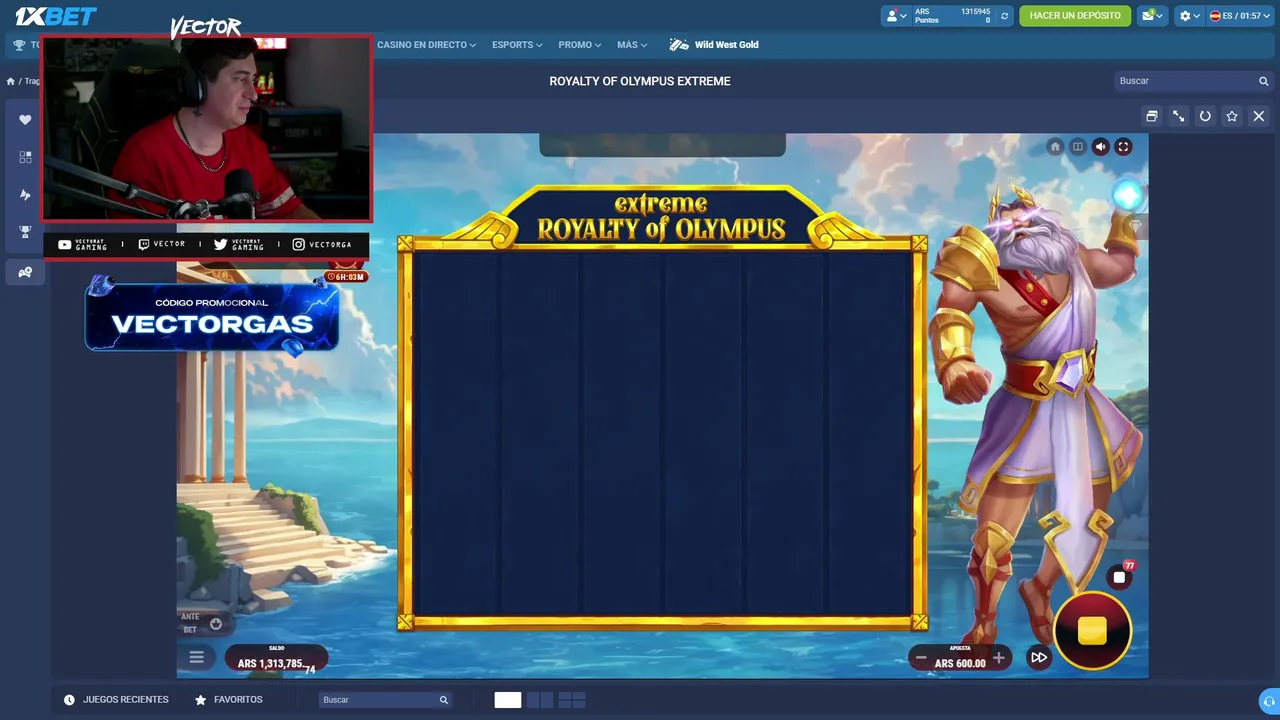Open the favorites heart in the left sidebar

[x=25, y=120]
